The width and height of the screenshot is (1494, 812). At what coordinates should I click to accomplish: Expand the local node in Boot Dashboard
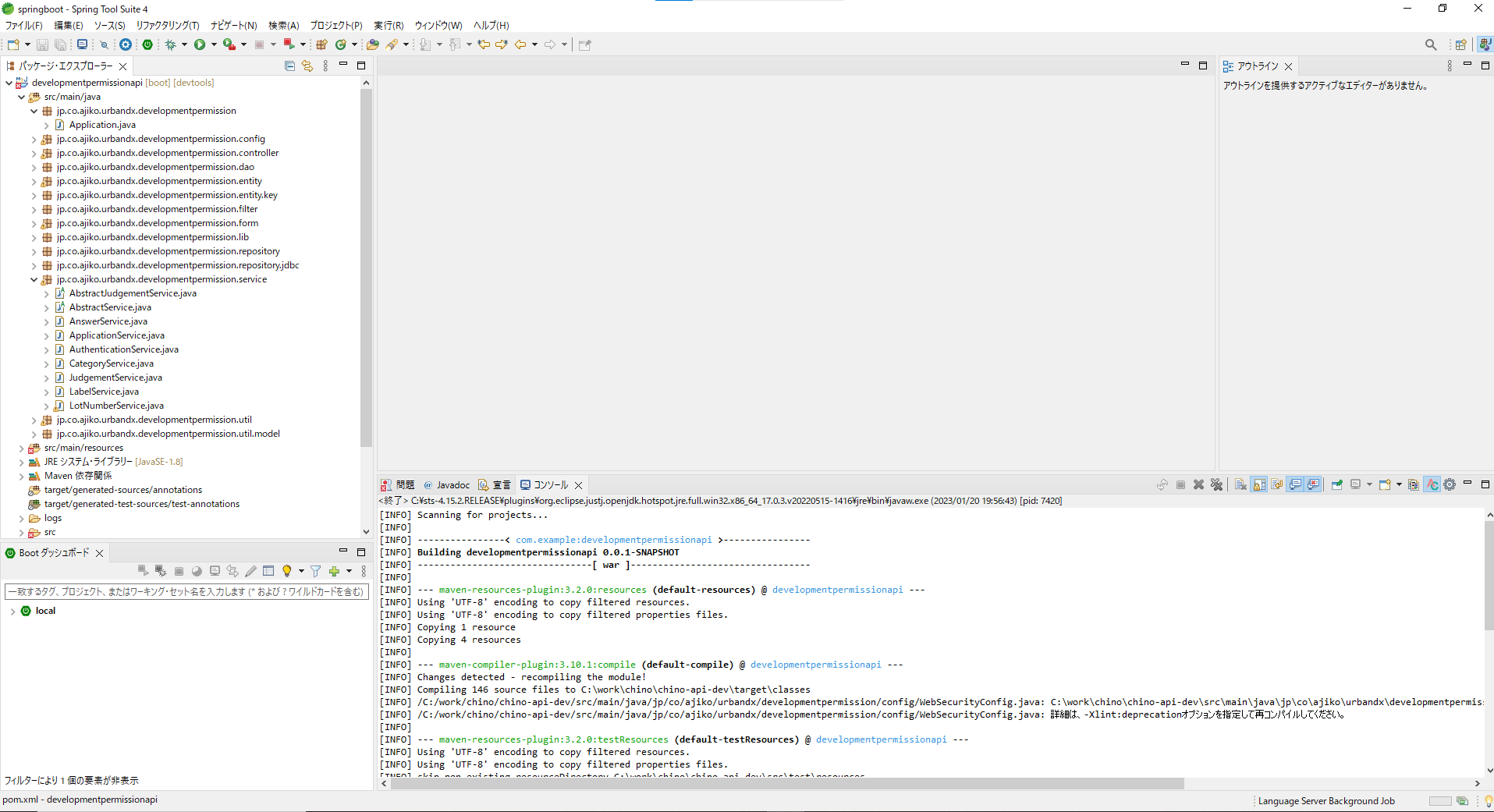(12, 611)
